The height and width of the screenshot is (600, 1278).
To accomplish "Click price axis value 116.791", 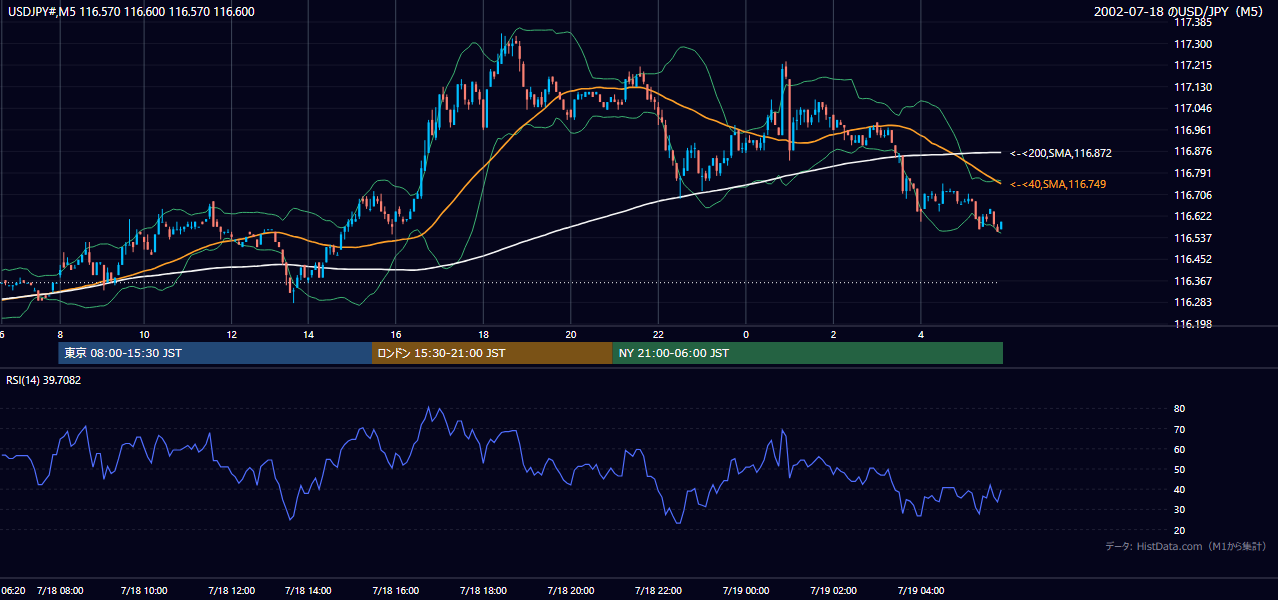I will [1194, 173].
